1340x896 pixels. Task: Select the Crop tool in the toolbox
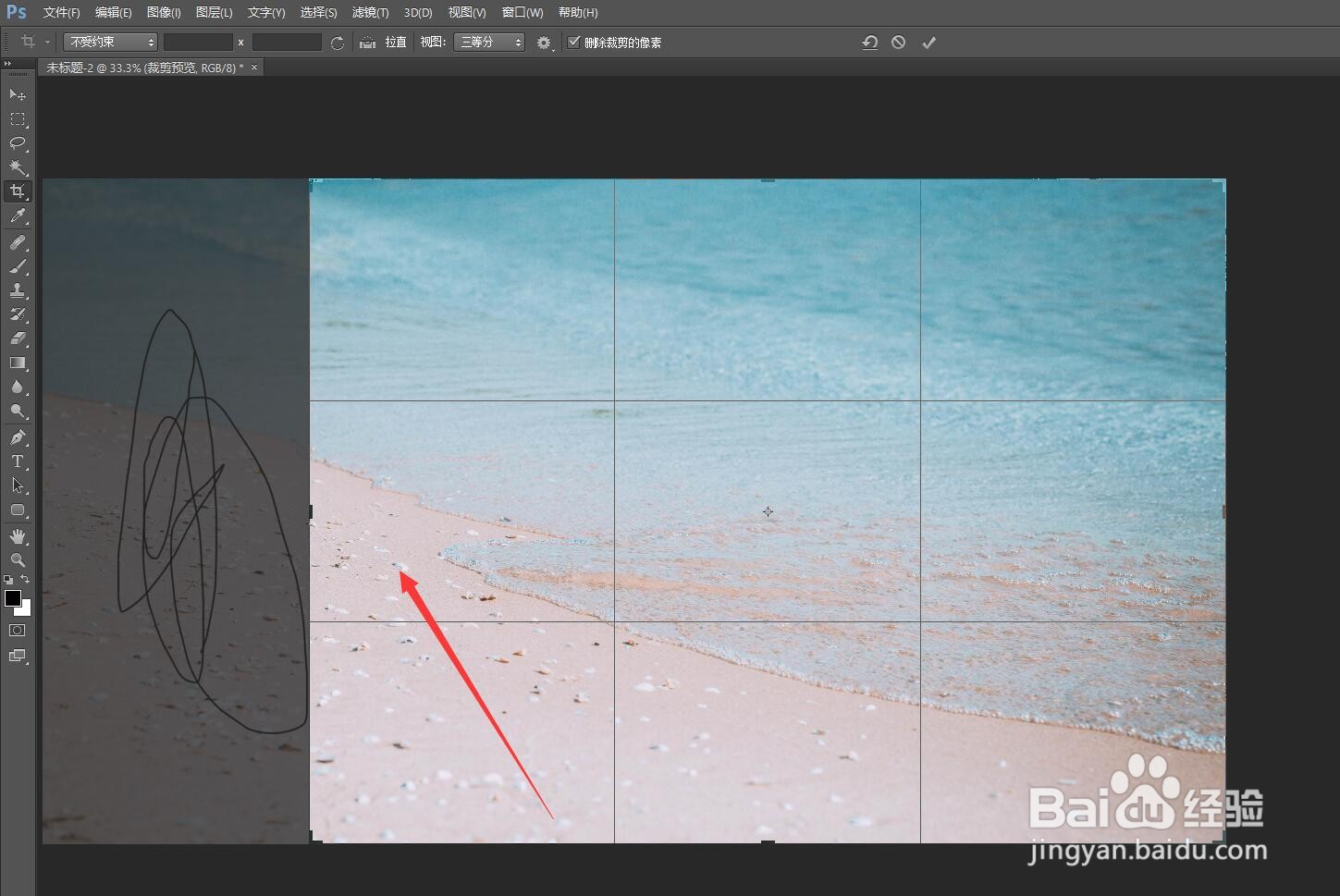pyautogui.click(x=17, y=191)
